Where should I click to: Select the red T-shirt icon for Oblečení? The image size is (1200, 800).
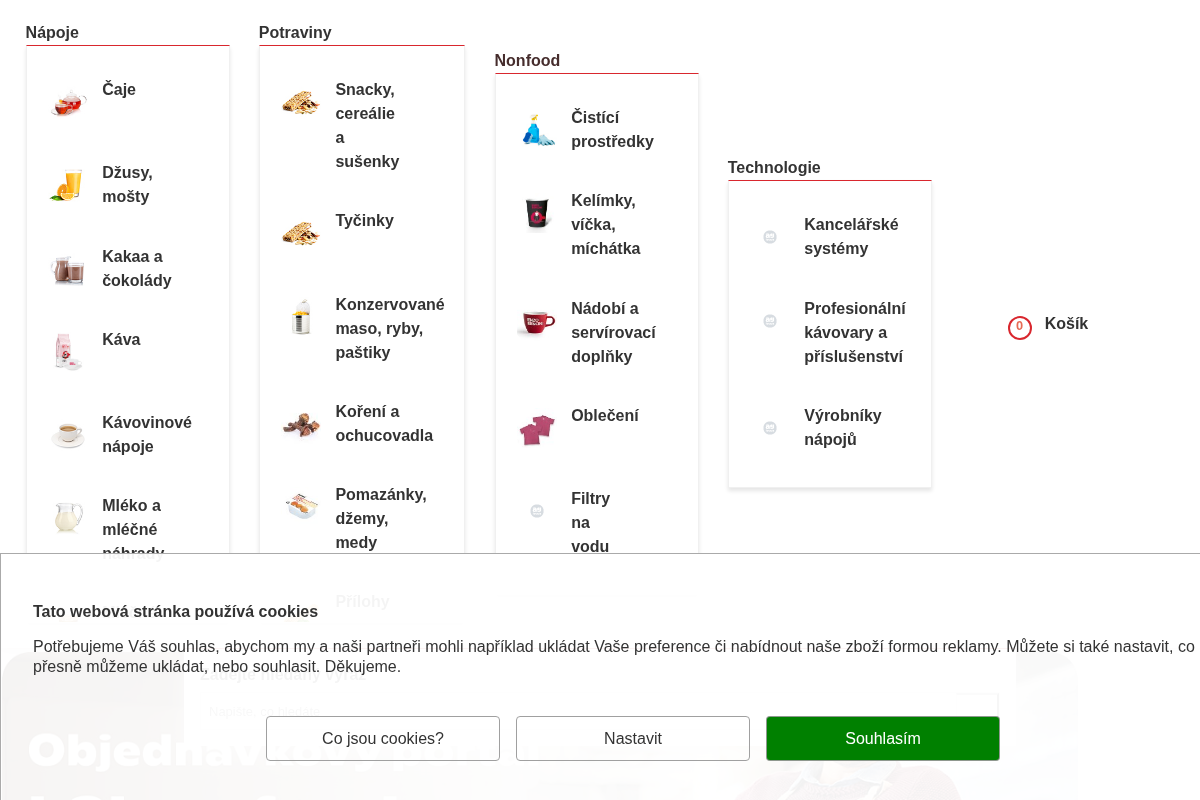(x=538, y=428)
